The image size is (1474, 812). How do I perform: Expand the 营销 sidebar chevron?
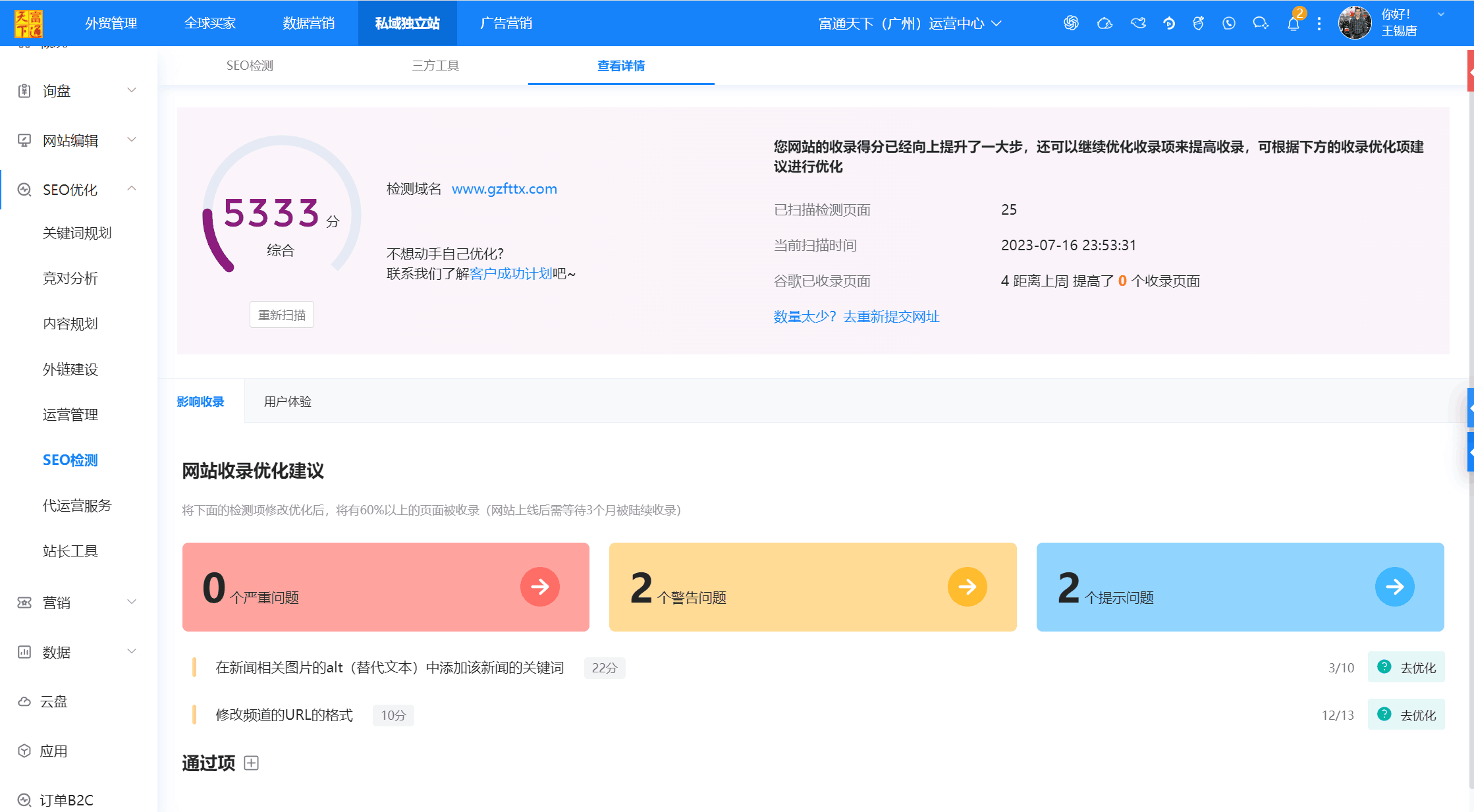[x=132, y=602]
